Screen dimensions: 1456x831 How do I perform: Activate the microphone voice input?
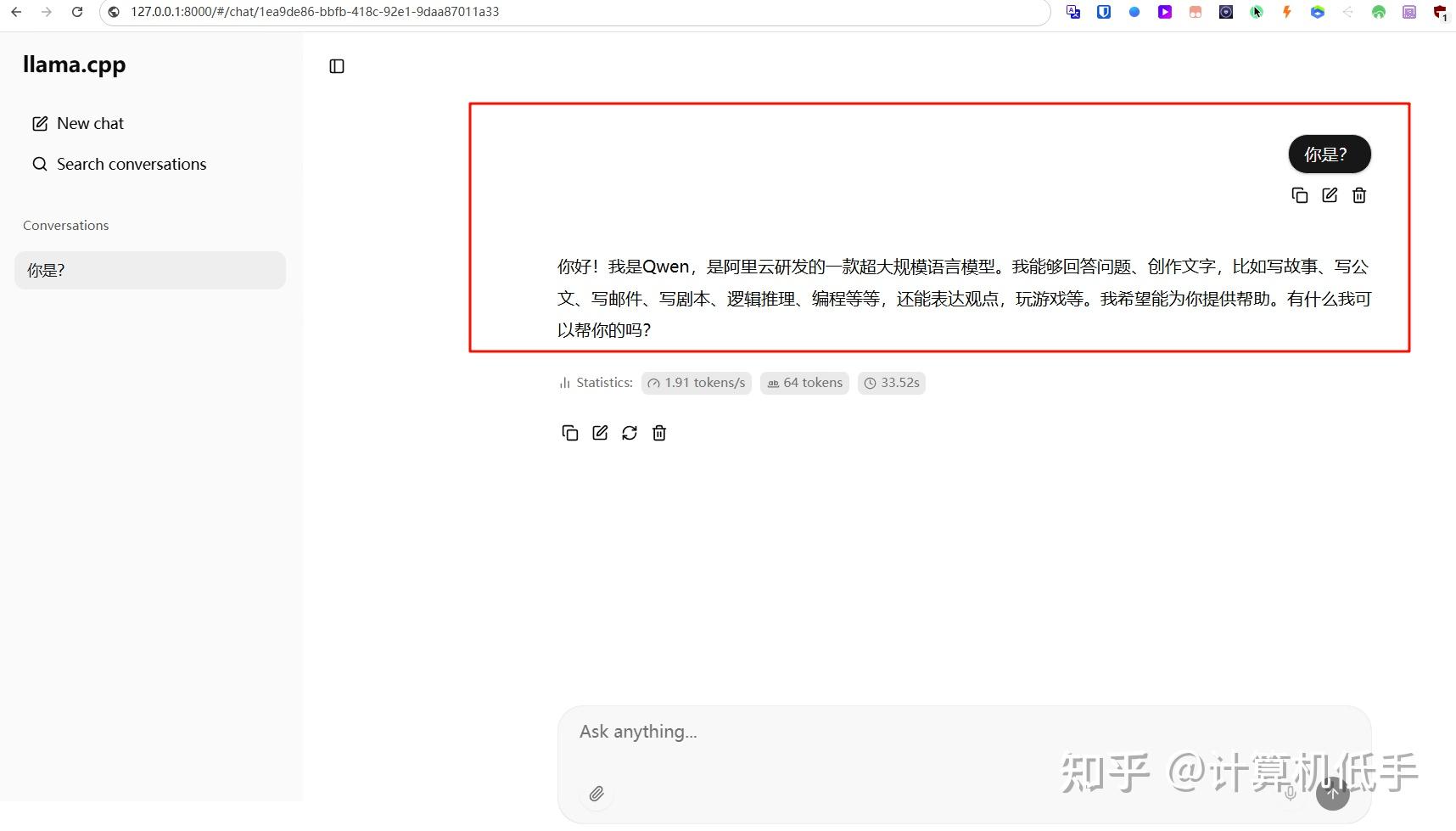pyautogui.click(x=1289, y=795)
